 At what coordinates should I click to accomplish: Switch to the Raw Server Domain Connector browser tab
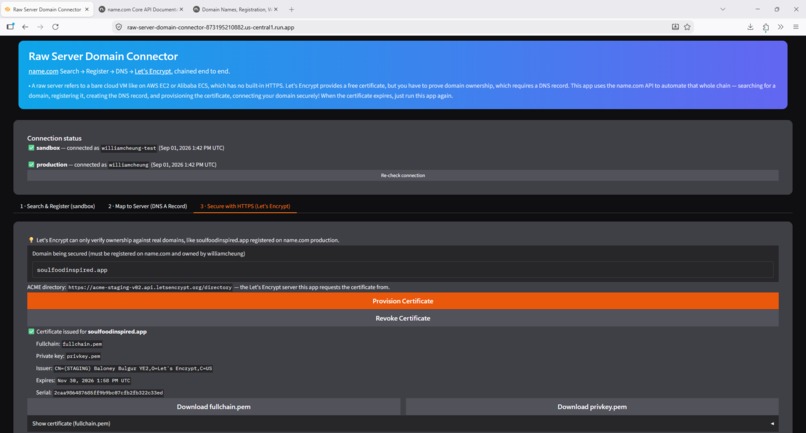[x=47, y=9]
